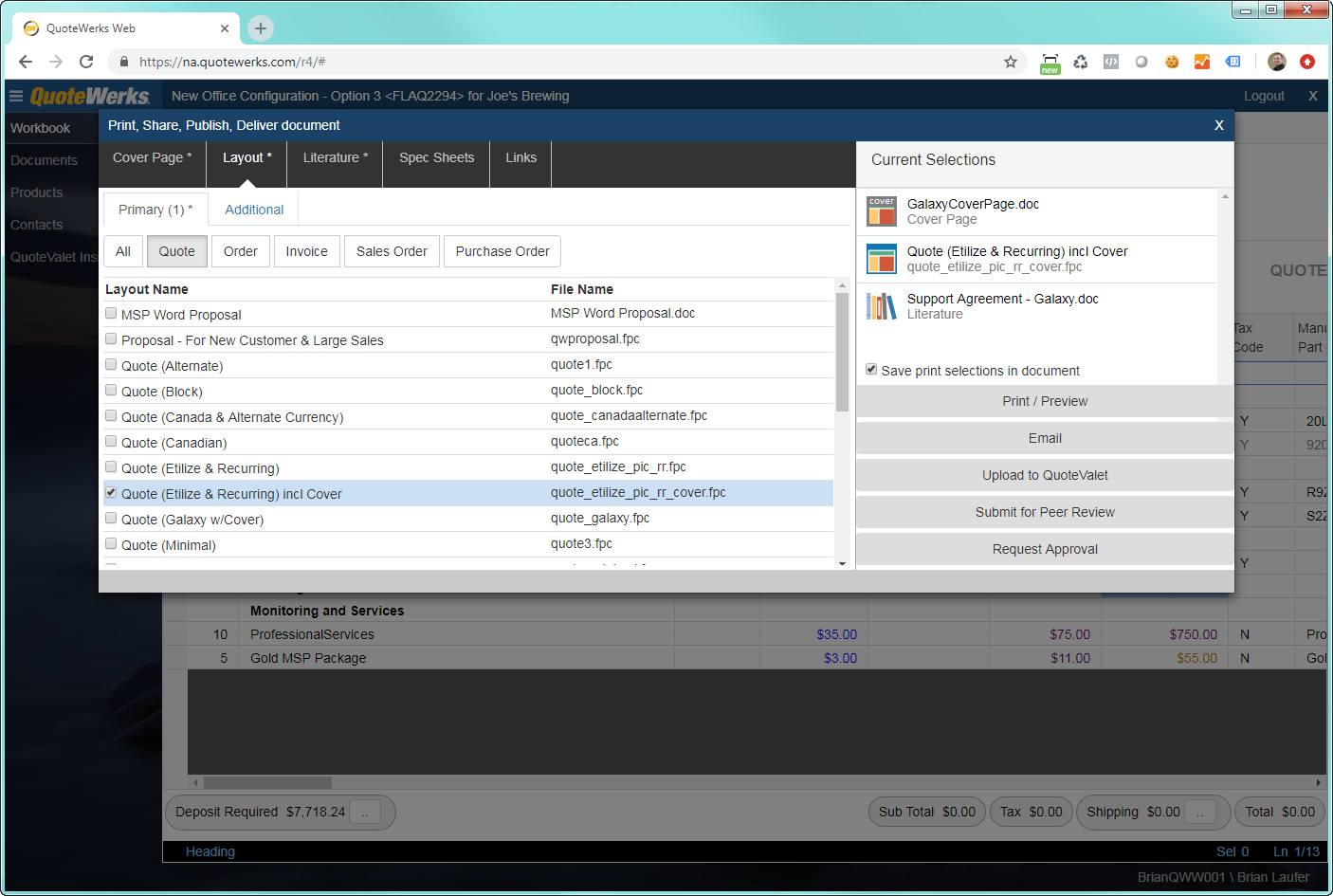Check Quote (Etilize & Recurring) without cover

coord(111,466)
